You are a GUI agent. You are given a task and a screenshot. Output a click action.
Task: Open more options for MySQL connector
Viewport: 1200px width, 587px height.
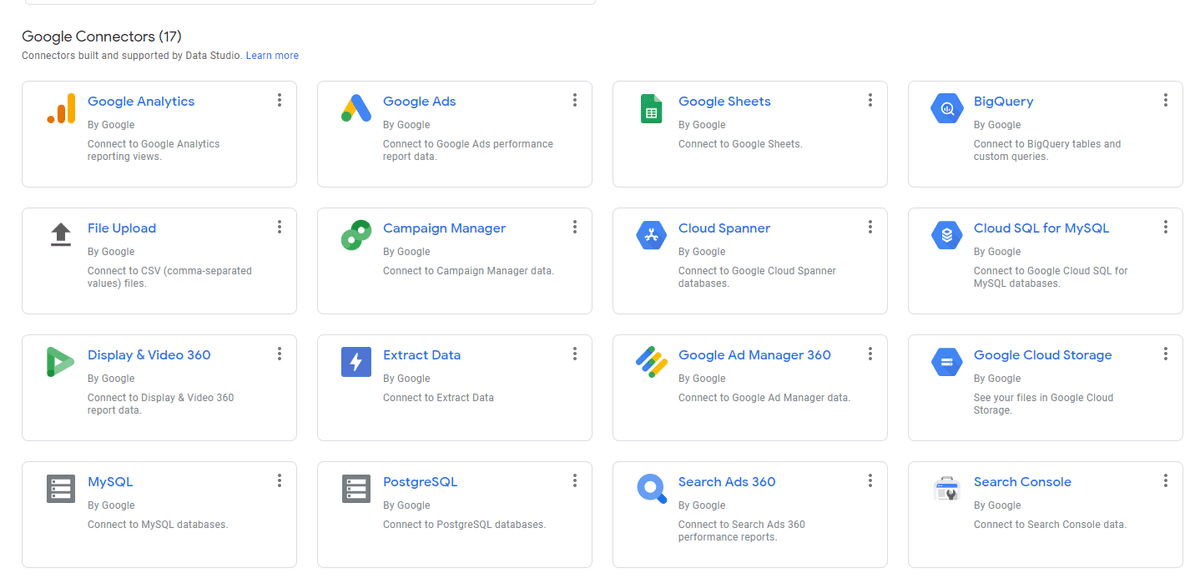pos(279,481)
